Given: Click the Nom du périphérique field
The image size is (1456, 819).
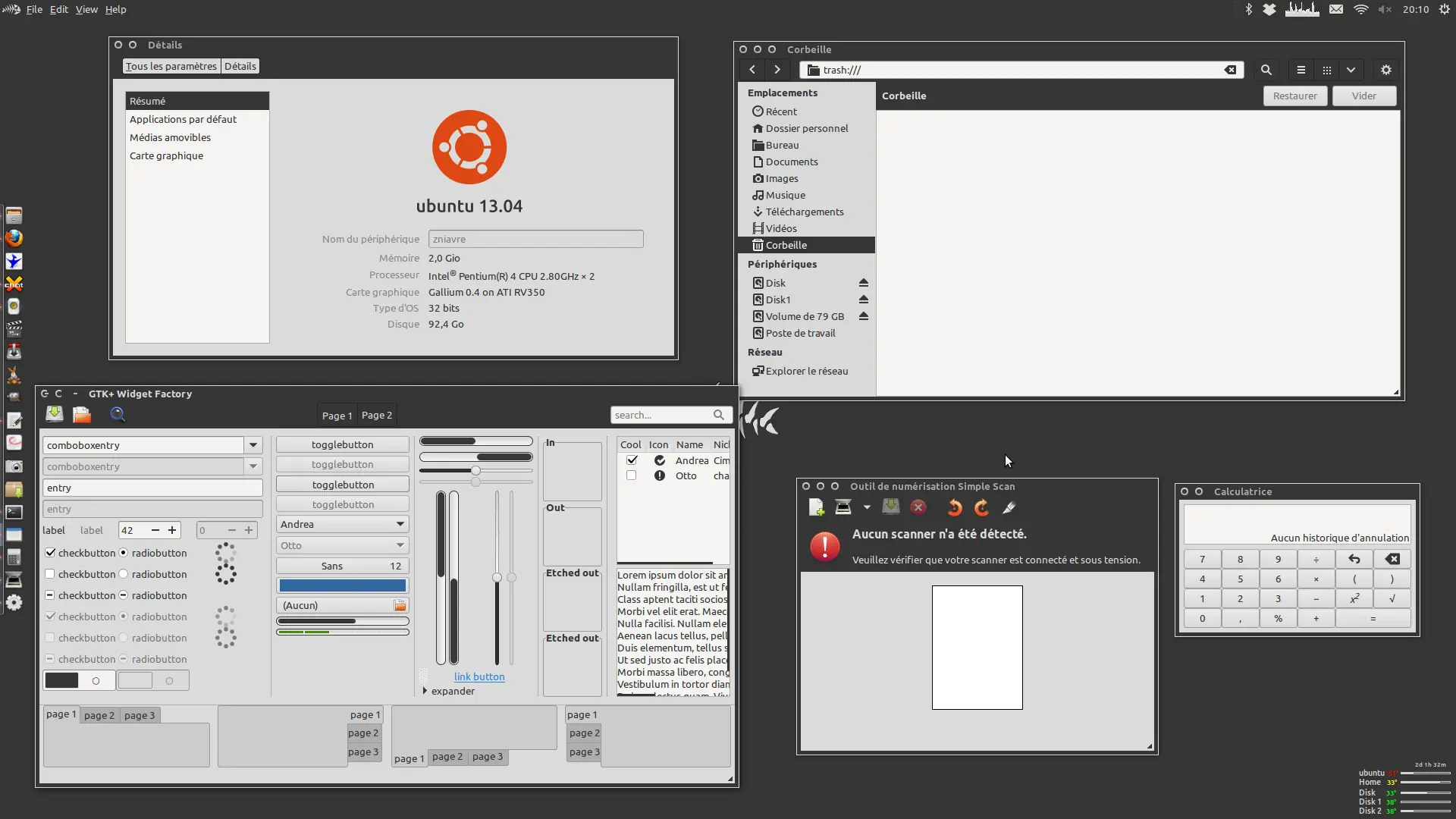Looking at the screenshot, I should tap(535, 239).
